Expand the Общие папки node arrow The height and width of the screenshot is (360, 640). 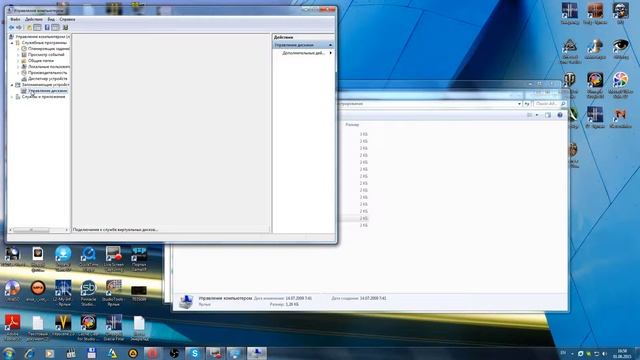click(18, 60)
